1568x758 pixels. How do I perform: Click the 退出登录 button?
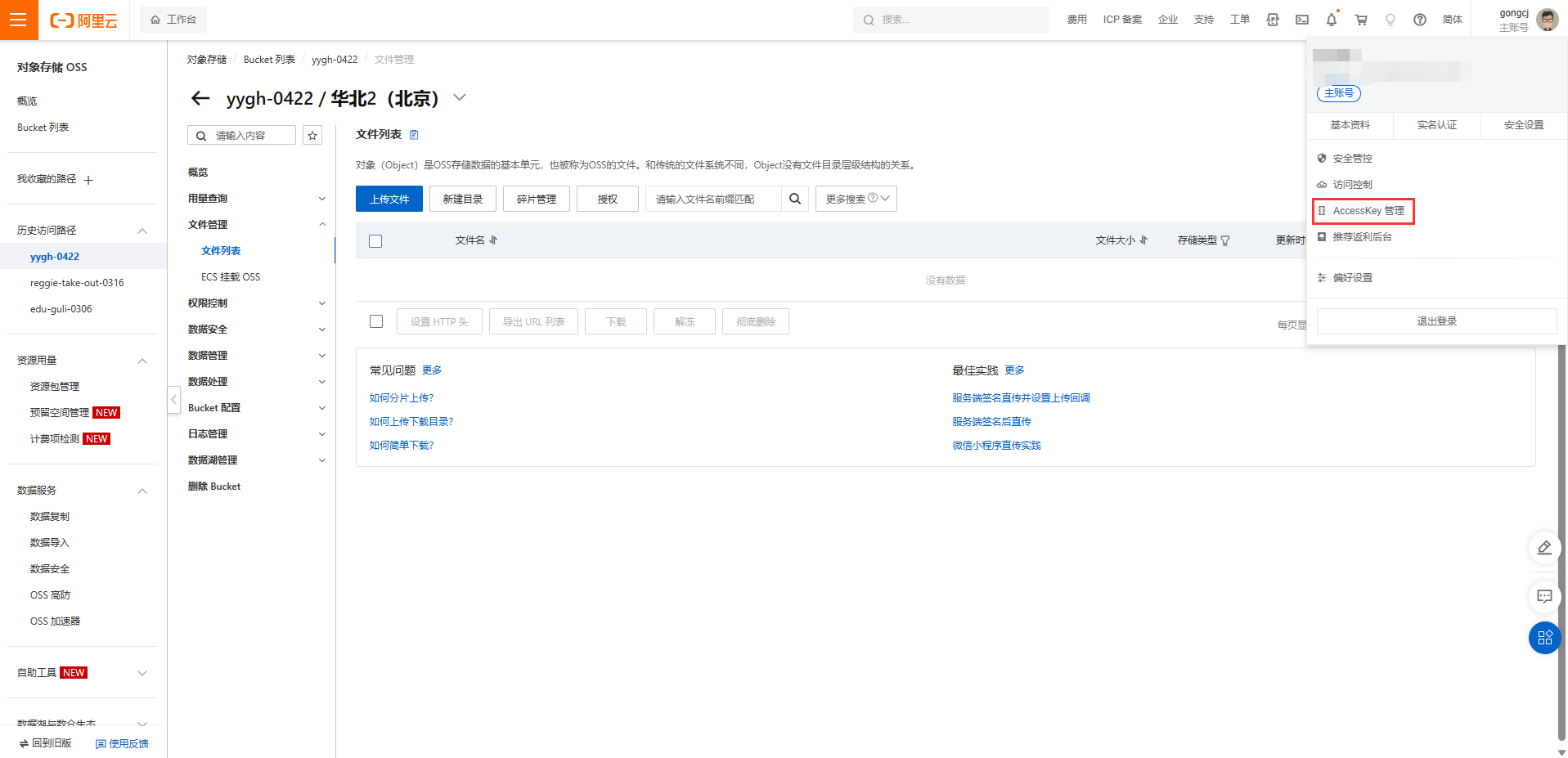[1436, 321]
